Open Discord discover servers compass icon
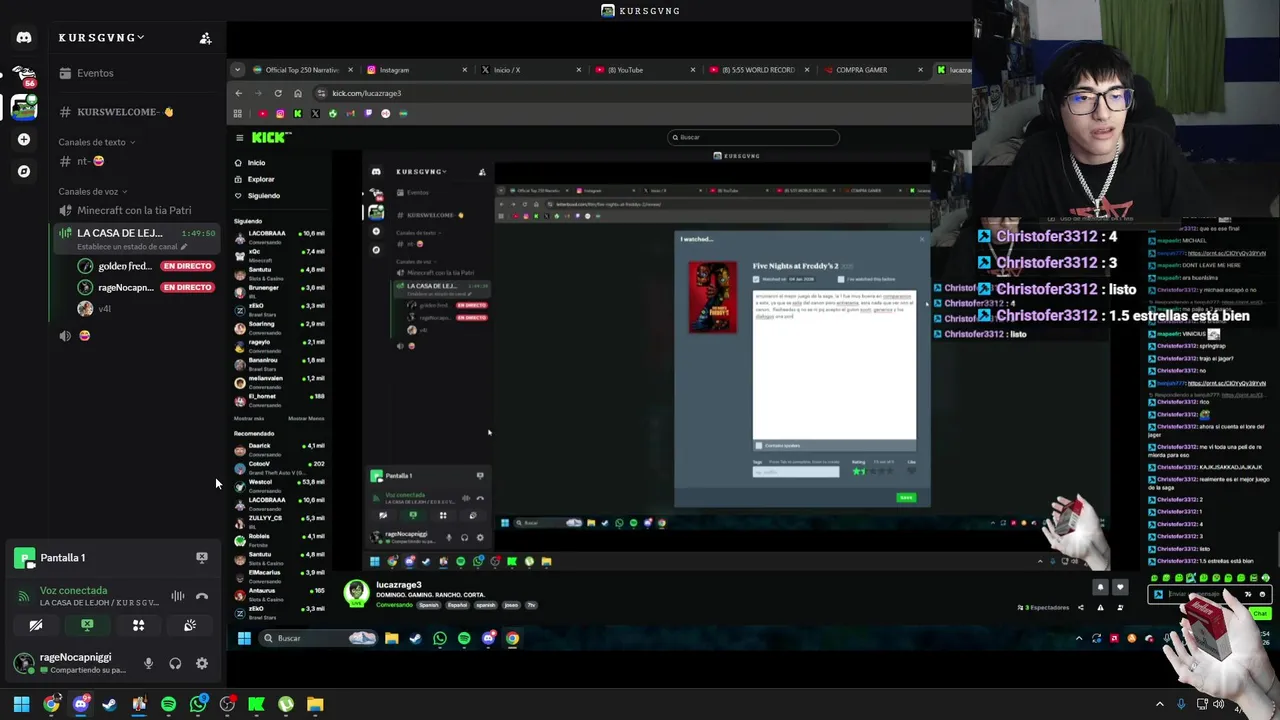1280x720 pixels. [24, 171]
